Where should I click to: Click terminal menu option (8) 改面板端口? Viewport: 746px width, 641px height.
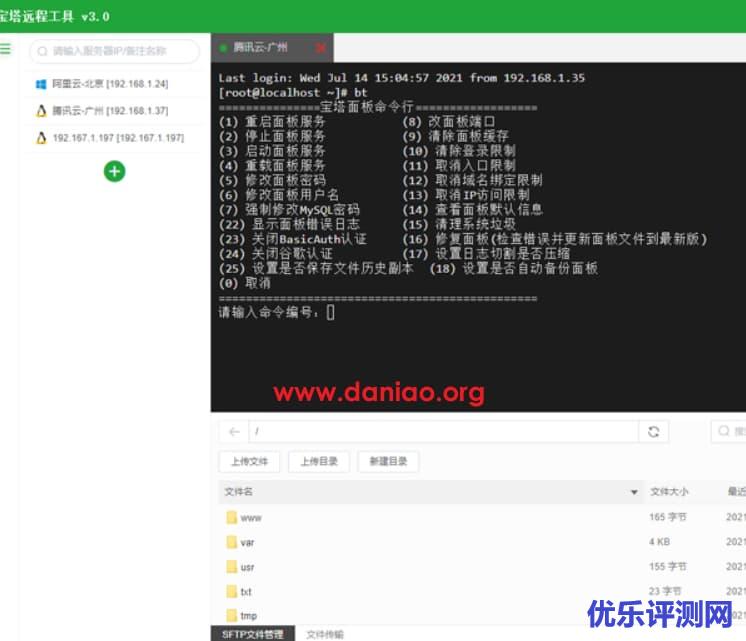tap(449, 121)
